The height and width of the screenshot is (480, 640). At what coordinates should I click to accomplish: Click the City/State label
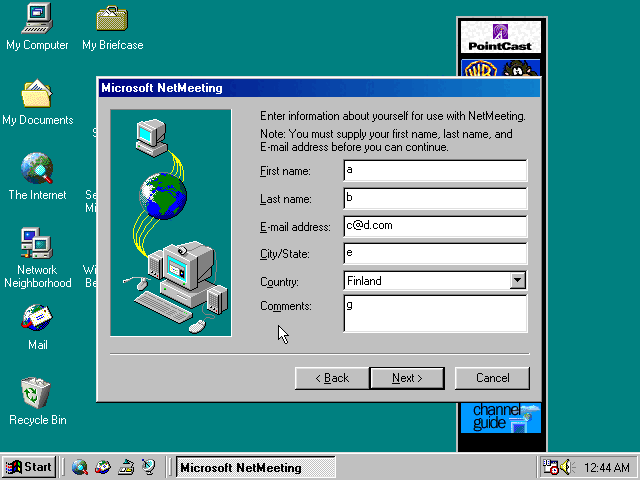285,254
